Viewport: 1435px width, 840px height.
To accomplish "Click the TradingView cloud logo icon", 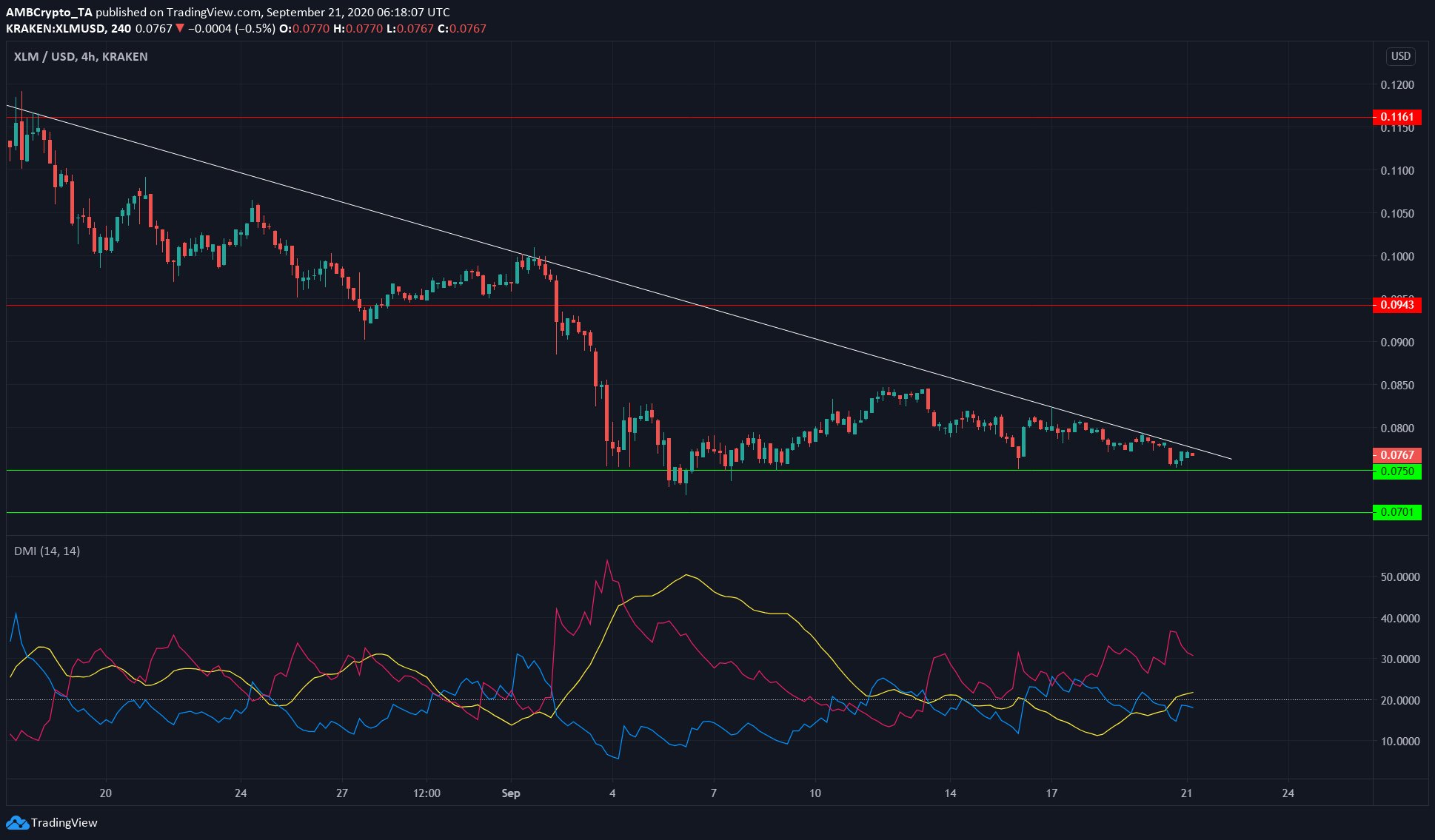I will pos(17,822).
